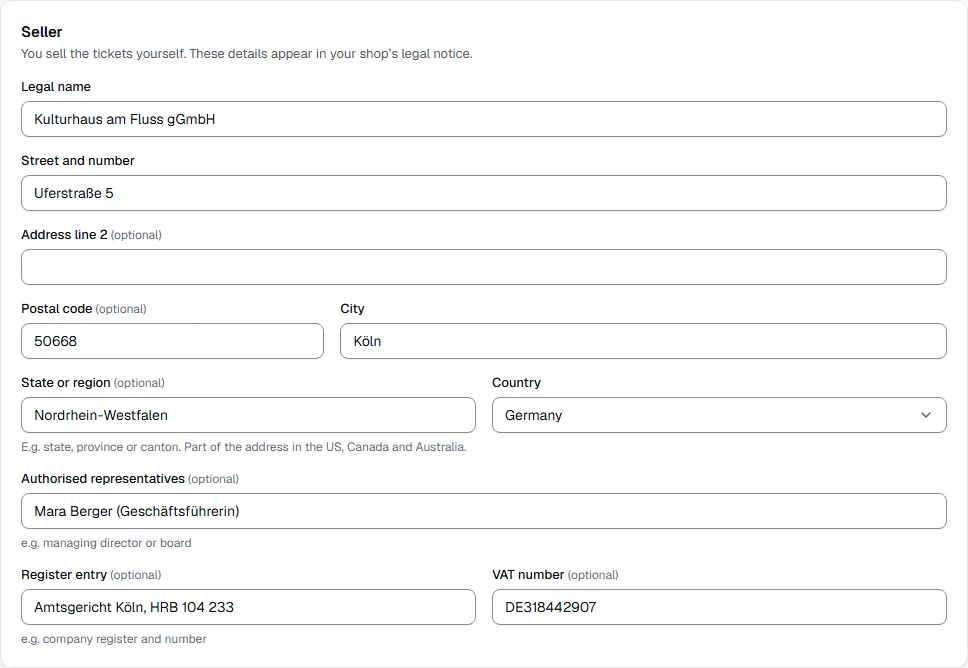The image size is (968, 668).
Task: Click the 'City' label
Action: pyautogui.click(x=353, y=309)
